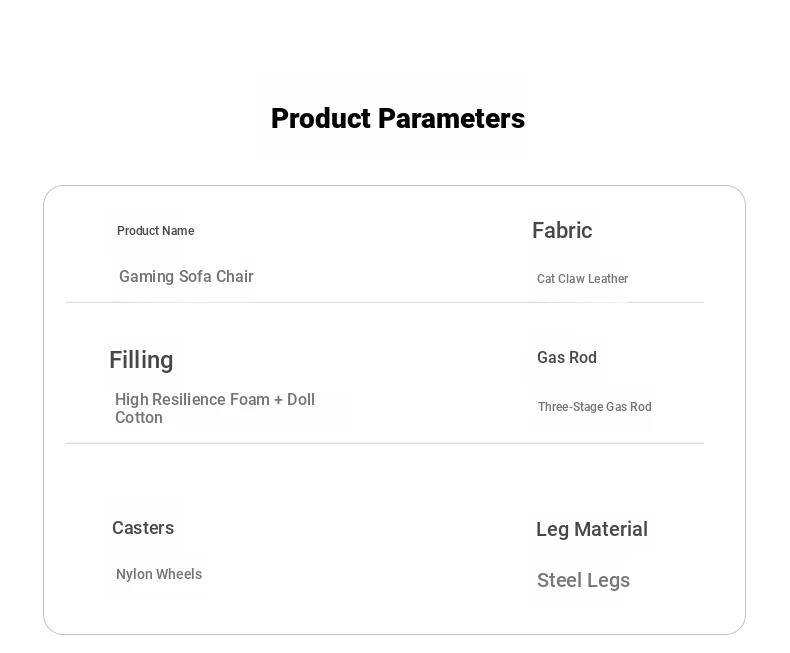The height and width of the screenshot is (653, 790).
Task: Select the Product Name label
Action: pyautogui.click(x=156, y=231)
